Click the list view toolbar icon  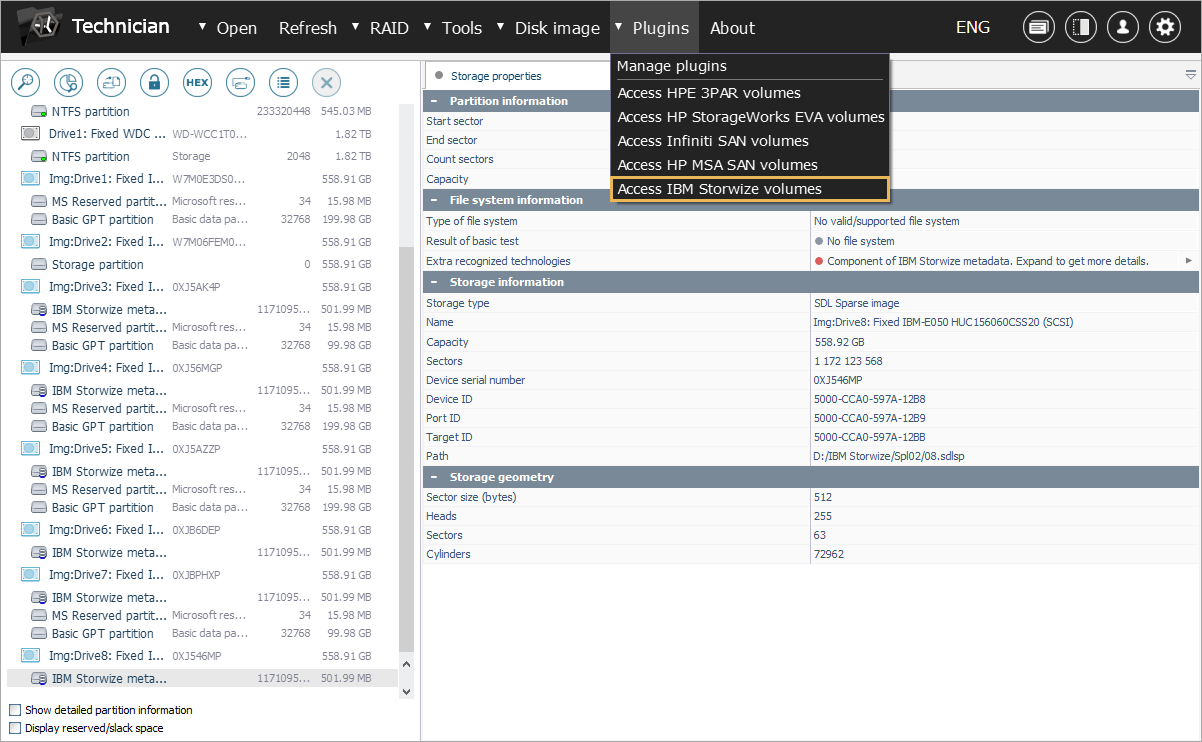(x=284, y=82)
